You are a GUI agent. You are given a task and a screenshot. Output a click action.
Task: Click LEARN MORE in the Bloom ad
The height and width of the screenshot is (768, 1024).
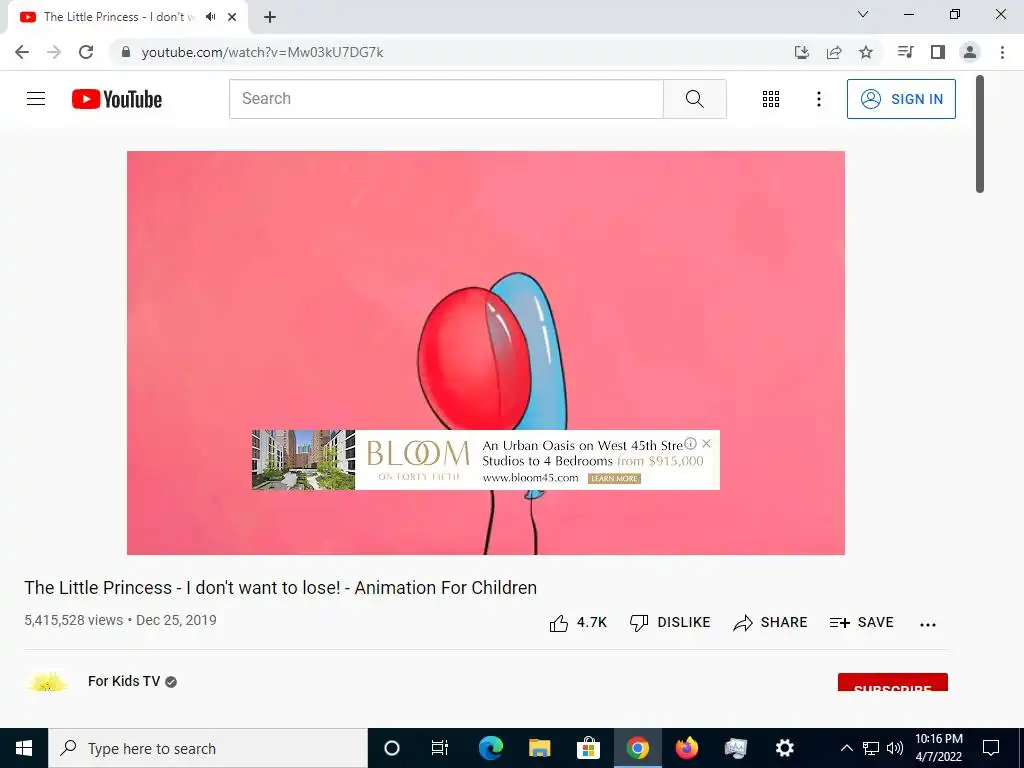click(614, 479)
